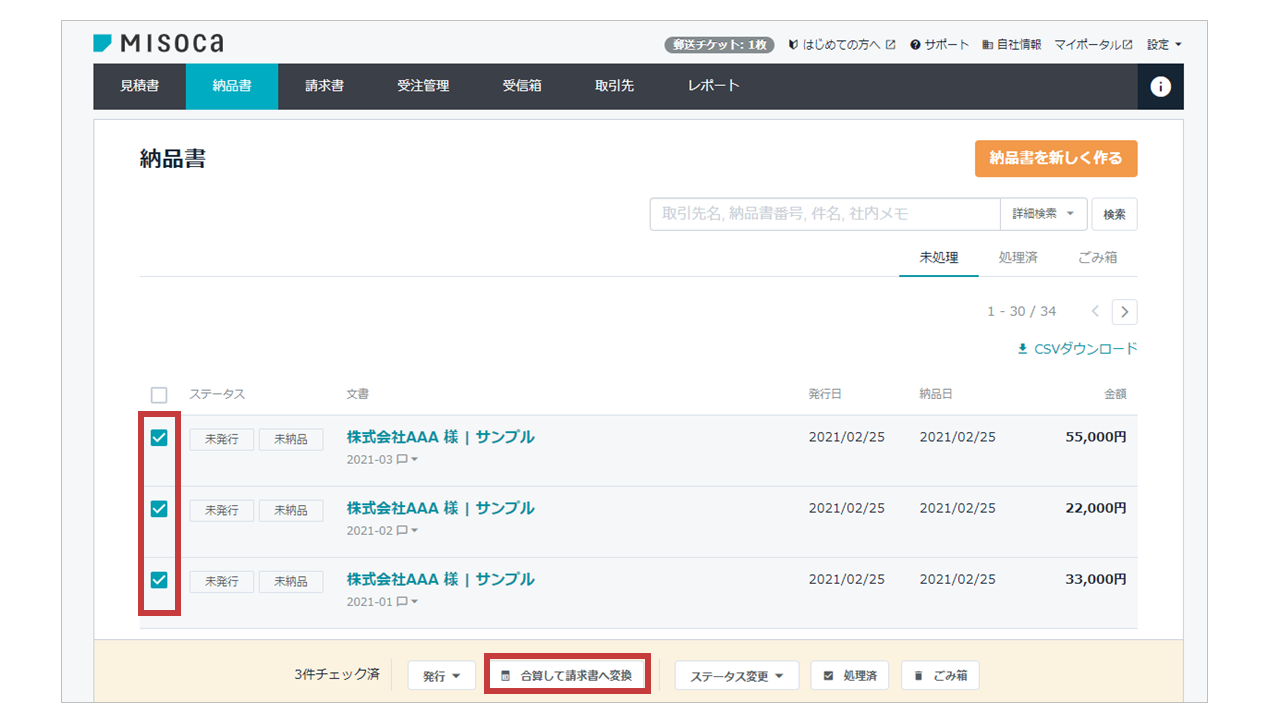This screenshot has height=720, width=1280.
Task: Click the 発行日 column header
Action: tap(825, 394)
